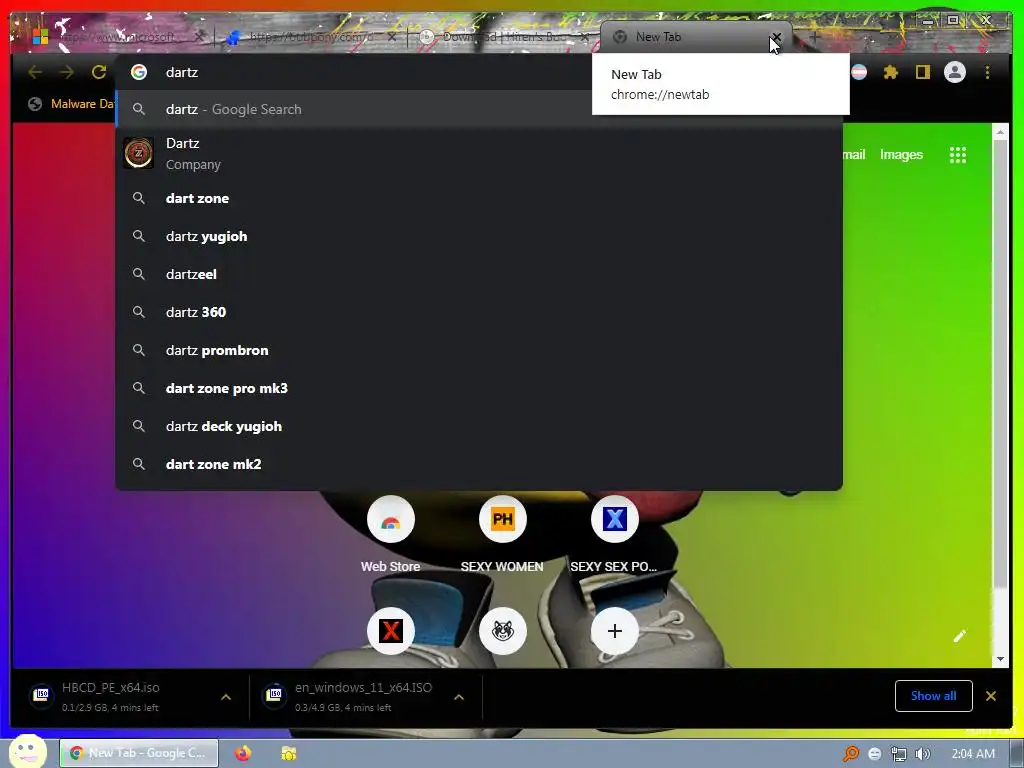The height and width of the screenshot is (768, 1024).
Task: Click the Dartz company logo thumbnail
Action: pos(138,153)
